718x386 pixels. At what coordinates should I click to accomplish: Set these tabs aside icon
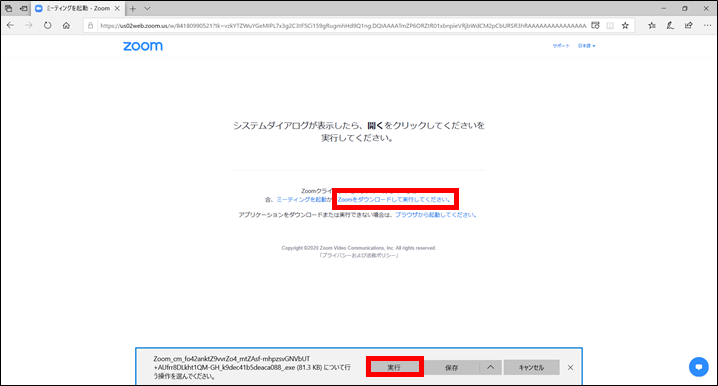click(x=23, y=8)
